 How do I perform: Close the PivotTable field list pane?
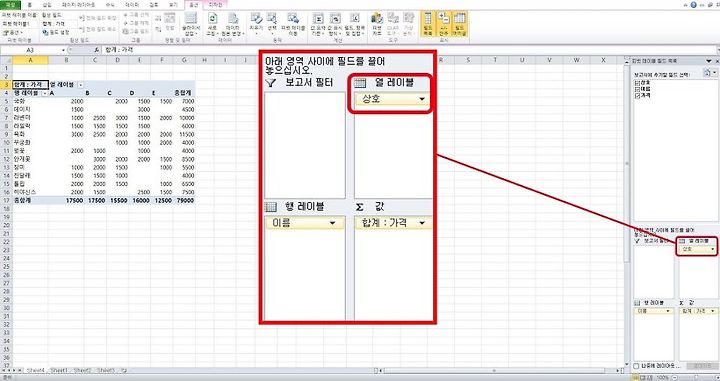click(716, 61)
